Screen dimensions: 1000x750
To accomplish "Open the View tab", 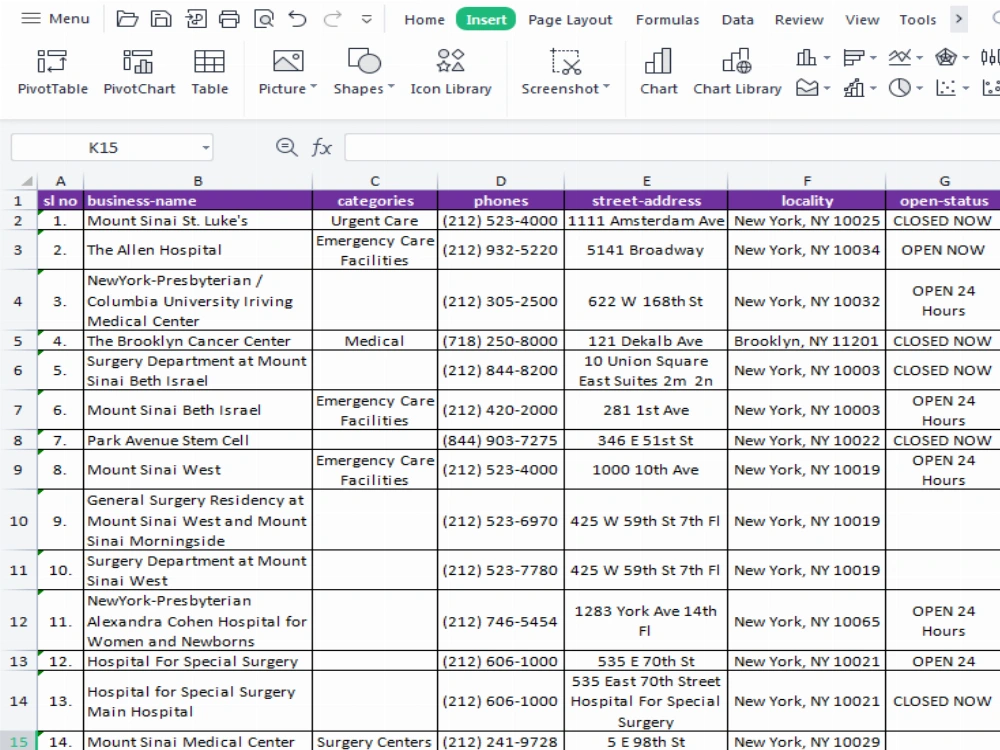I will [862, 20].
